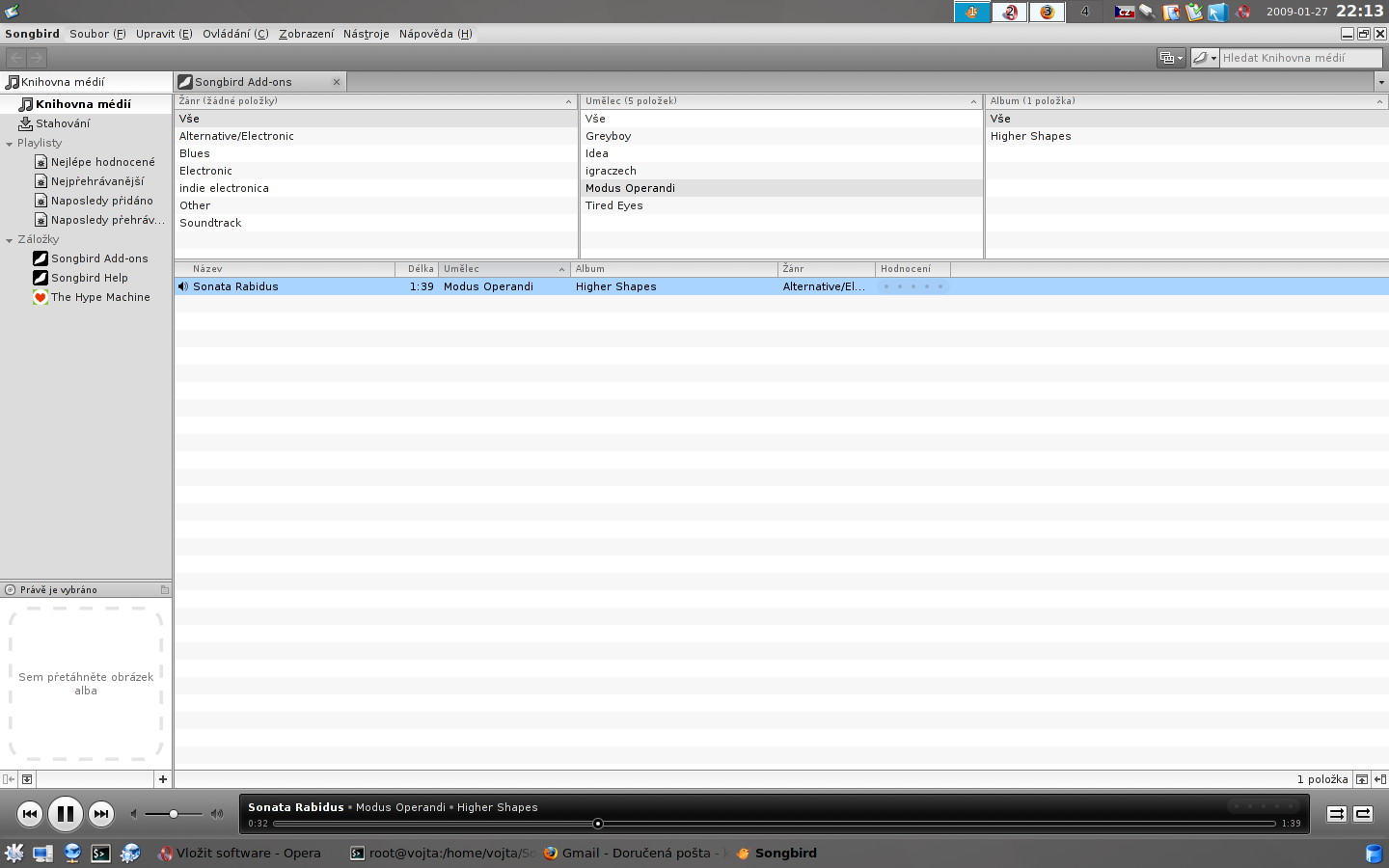Image resolution: width=1389 pixels, height=868 pixels.
Task: Toggle the filter pane display button
Action: (x=1362, y=779)
